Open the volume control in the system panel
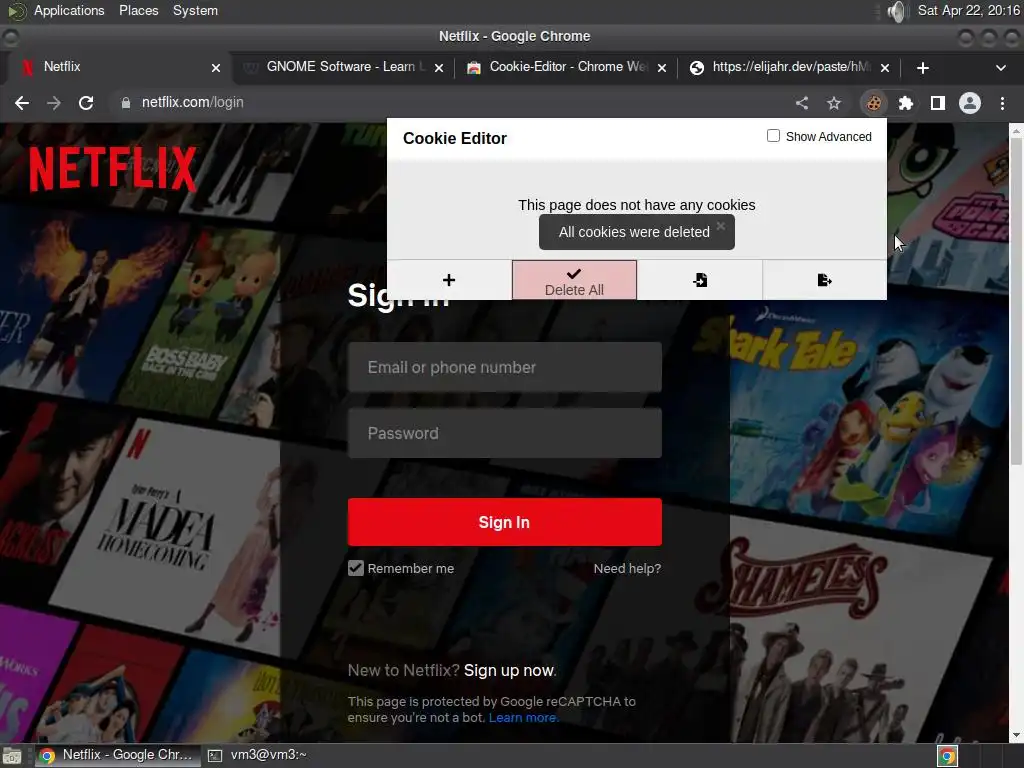 [898, 11]
